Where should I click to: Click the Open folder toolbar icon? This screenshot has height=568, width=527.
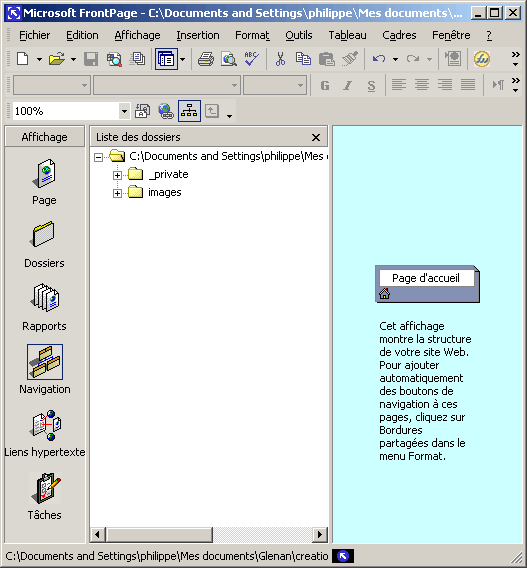[x=57, y=59]
